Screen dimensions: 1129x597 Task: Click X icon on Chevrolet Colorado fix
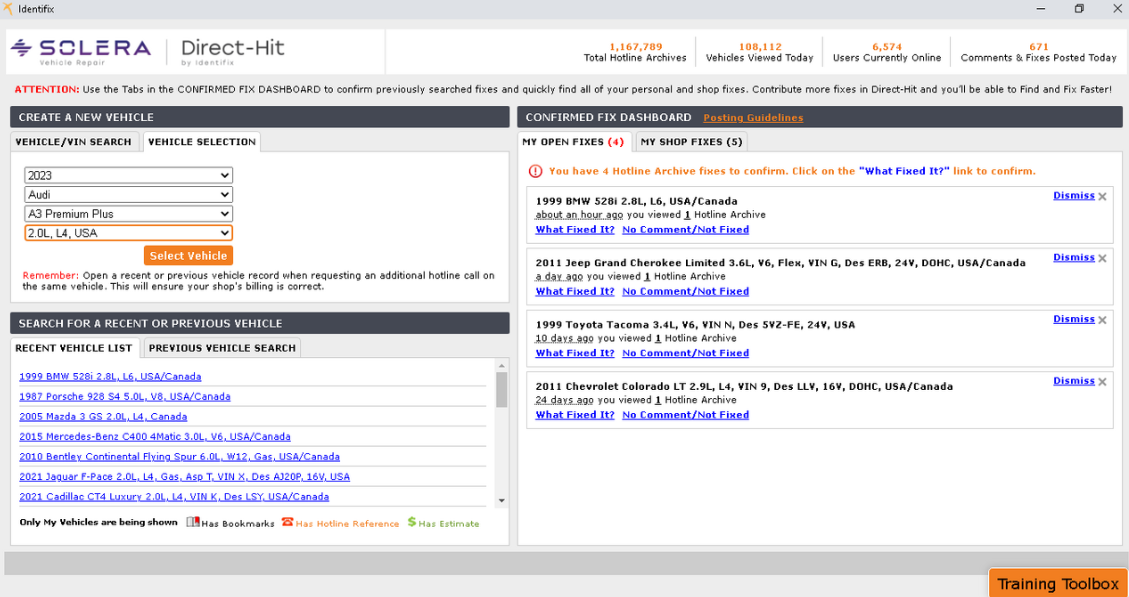(x=1102, y=382)
